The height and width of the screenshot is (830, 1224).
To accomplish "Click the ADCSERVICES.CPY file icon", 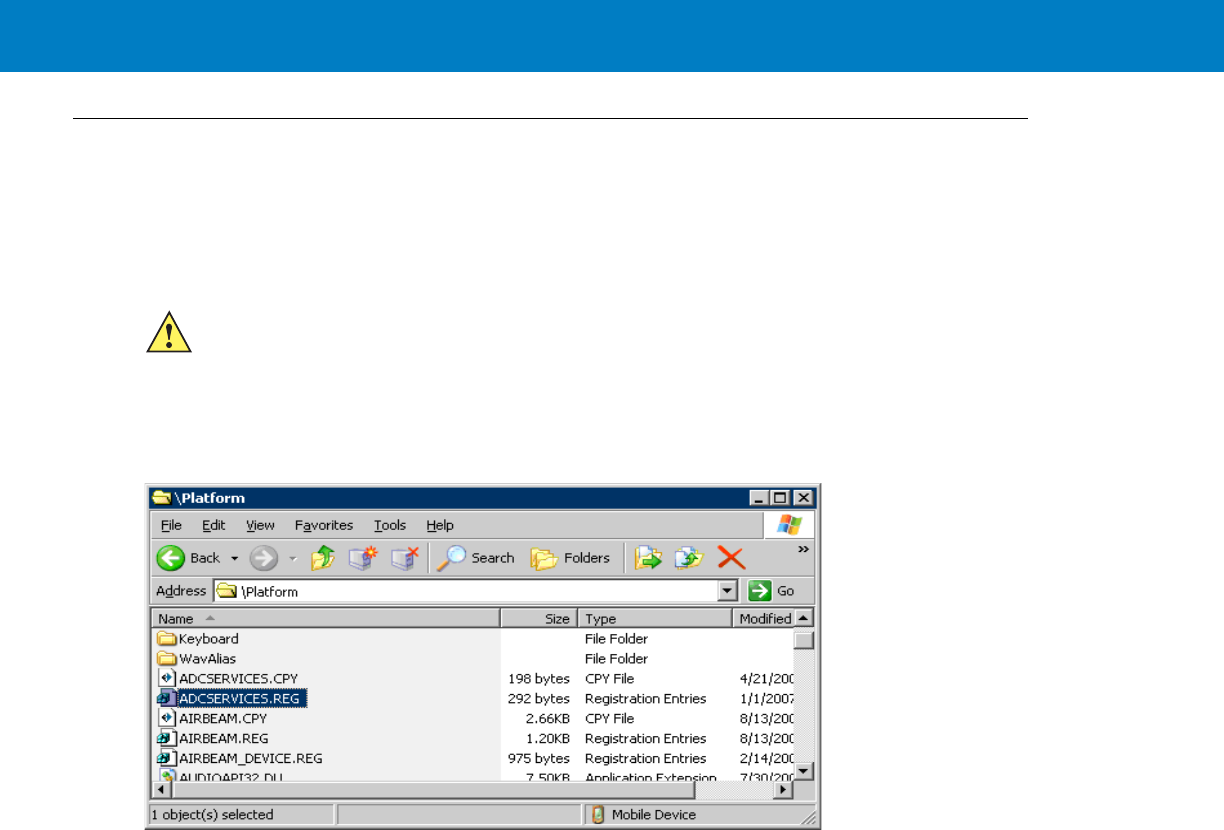I will coord(167,679).
